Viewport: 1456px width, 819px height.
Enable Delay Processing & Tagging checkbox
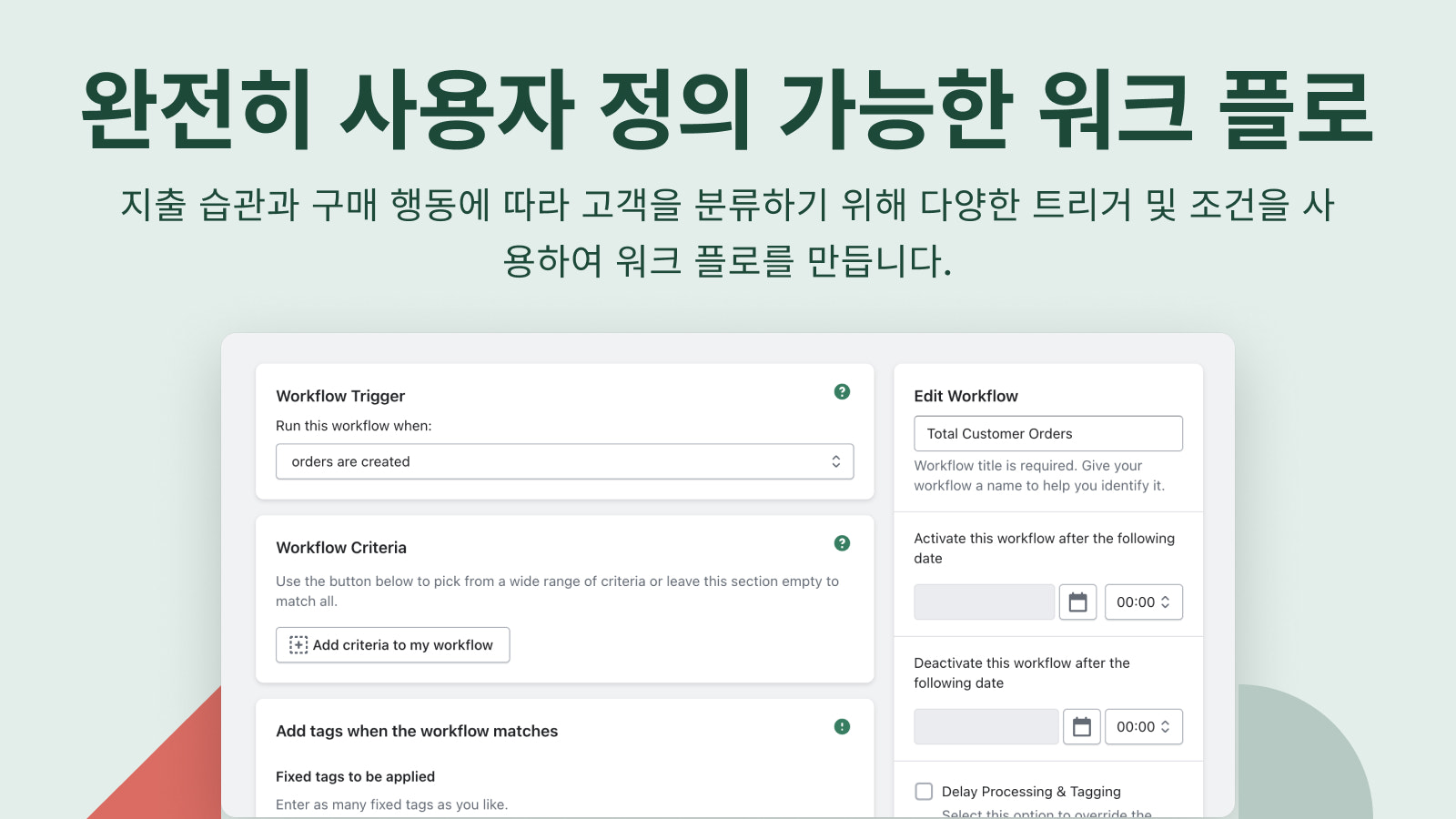click(x=924, y=792)
